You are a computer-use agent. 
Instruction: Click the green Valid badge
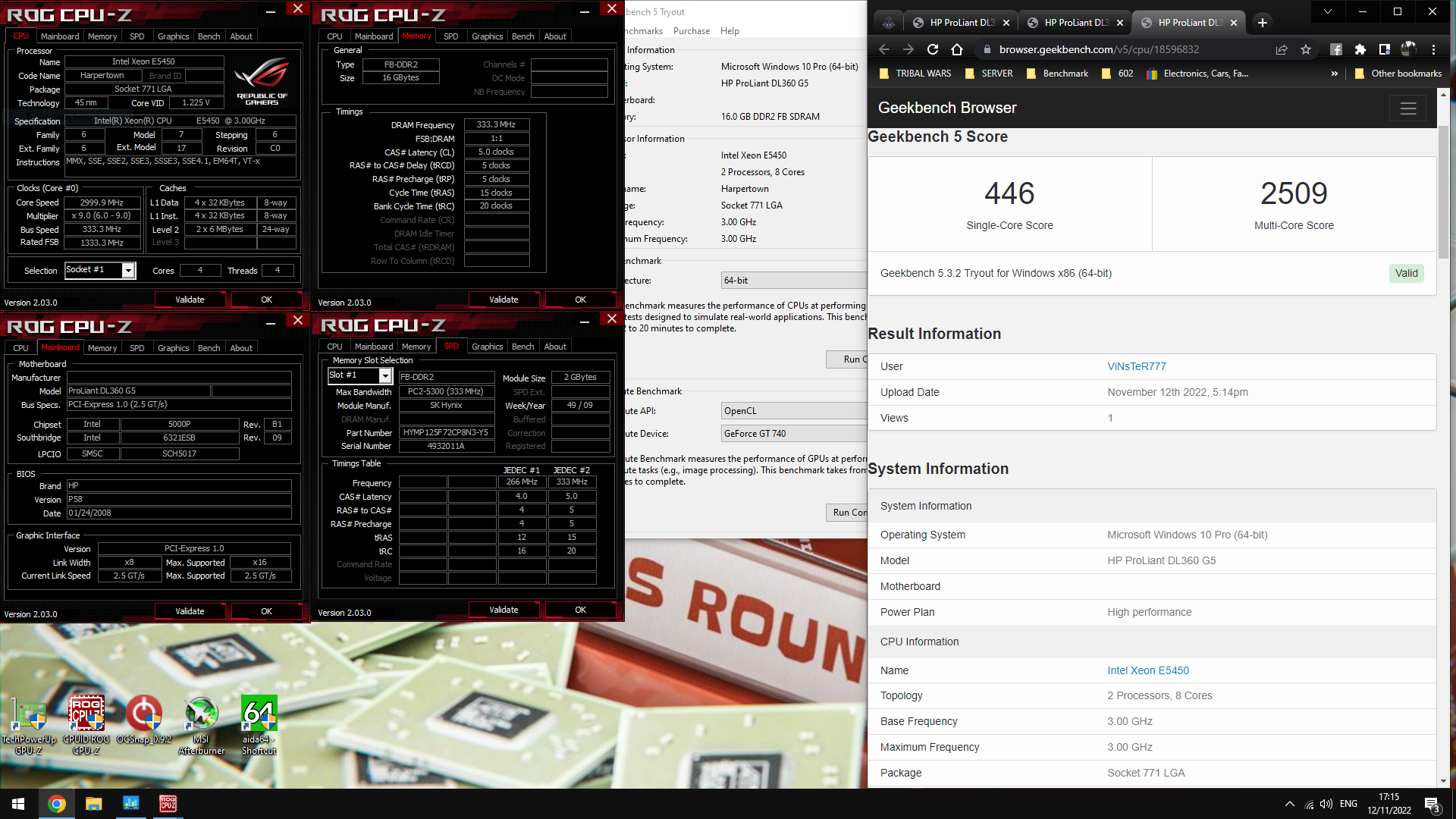pyautogui.click(x=1406, y=273)
